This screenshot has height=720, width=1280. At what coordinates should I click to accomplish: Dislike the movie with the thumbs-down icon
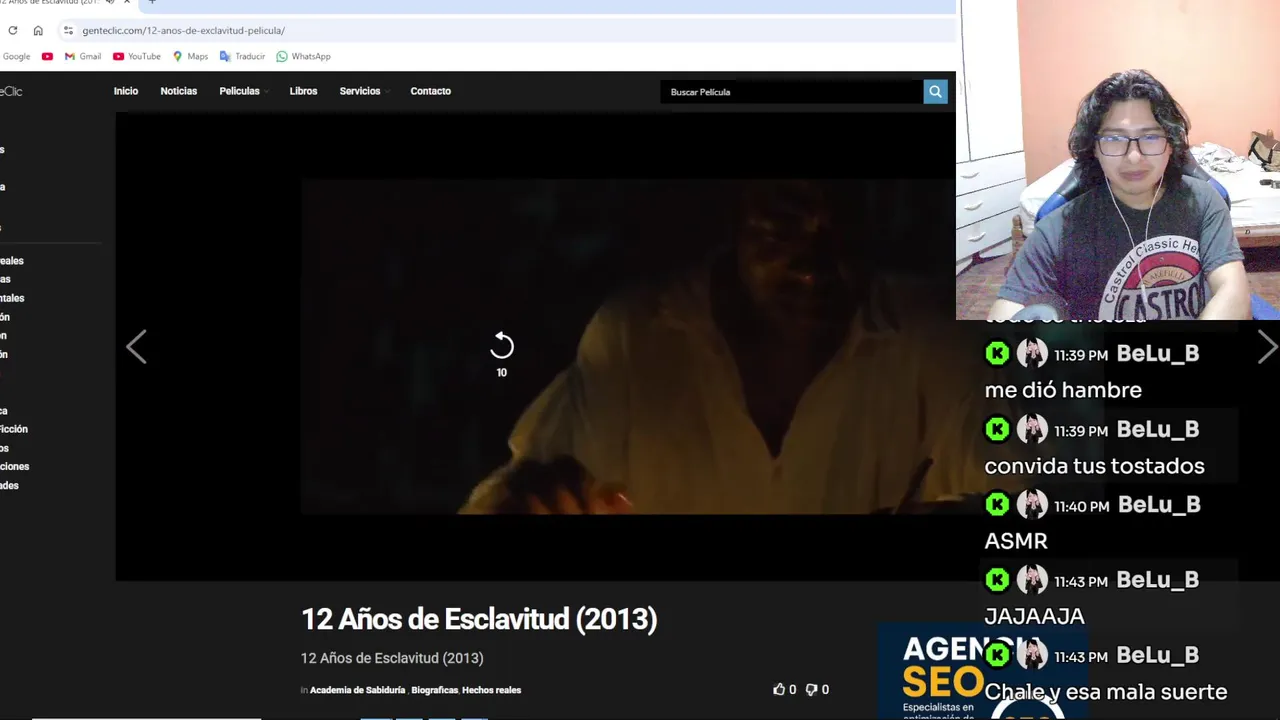click(811, 689)
